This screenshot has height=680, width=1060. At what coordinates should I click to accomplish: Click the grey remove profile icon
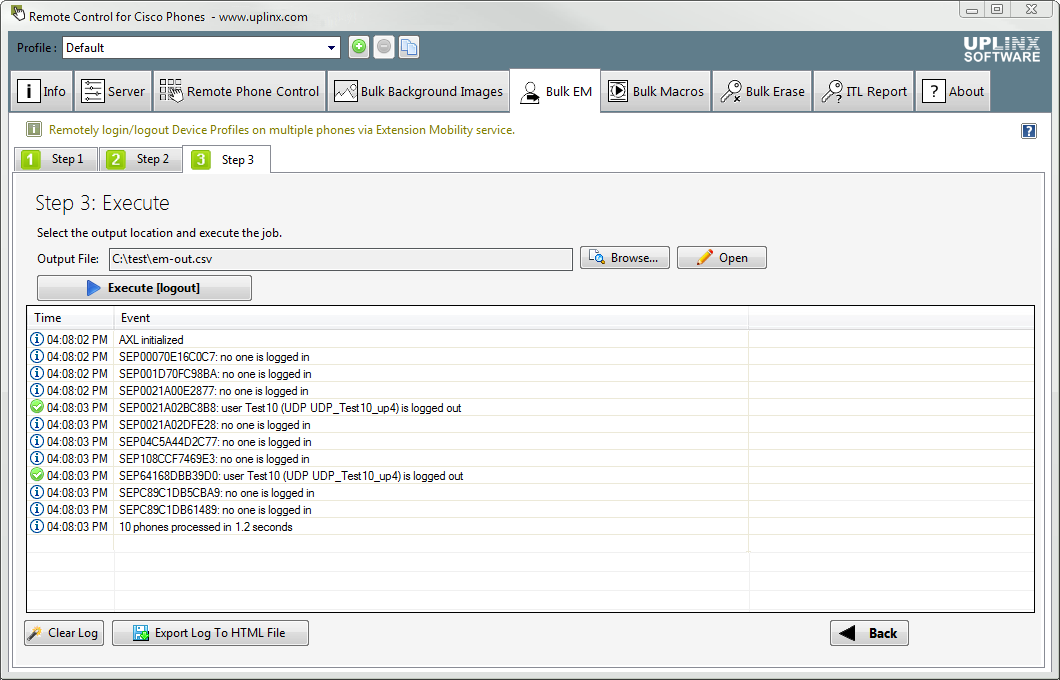[384, 47]
